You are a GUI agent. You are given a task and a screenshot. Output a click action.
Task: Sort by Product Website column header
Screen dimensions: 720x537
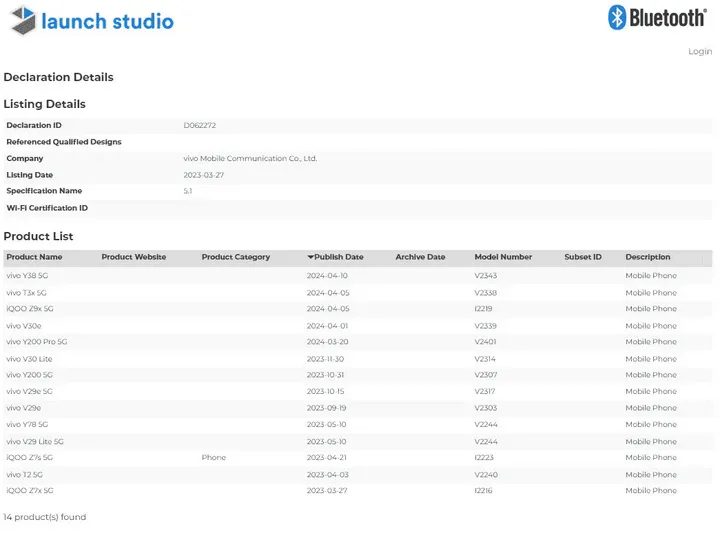click(x=134, y=257)
